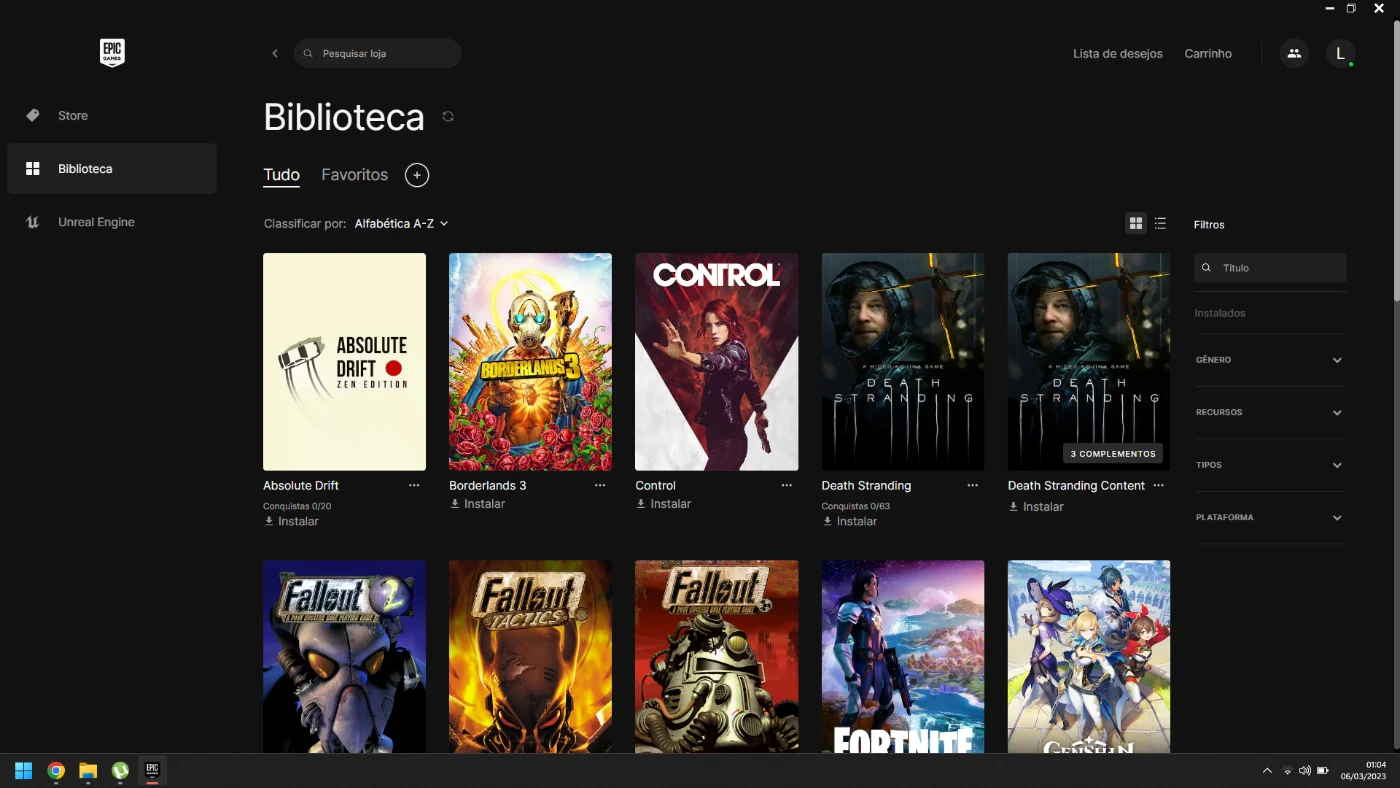The image size is (1400, 788).
Task: Open more options for Control
Action: click(787, 485)
